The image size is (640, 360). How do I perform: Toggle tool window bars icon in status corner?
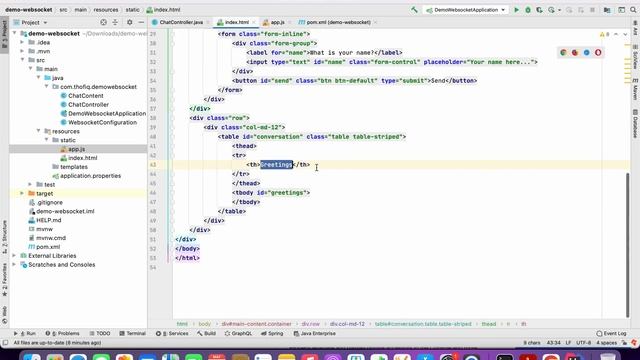5,343
